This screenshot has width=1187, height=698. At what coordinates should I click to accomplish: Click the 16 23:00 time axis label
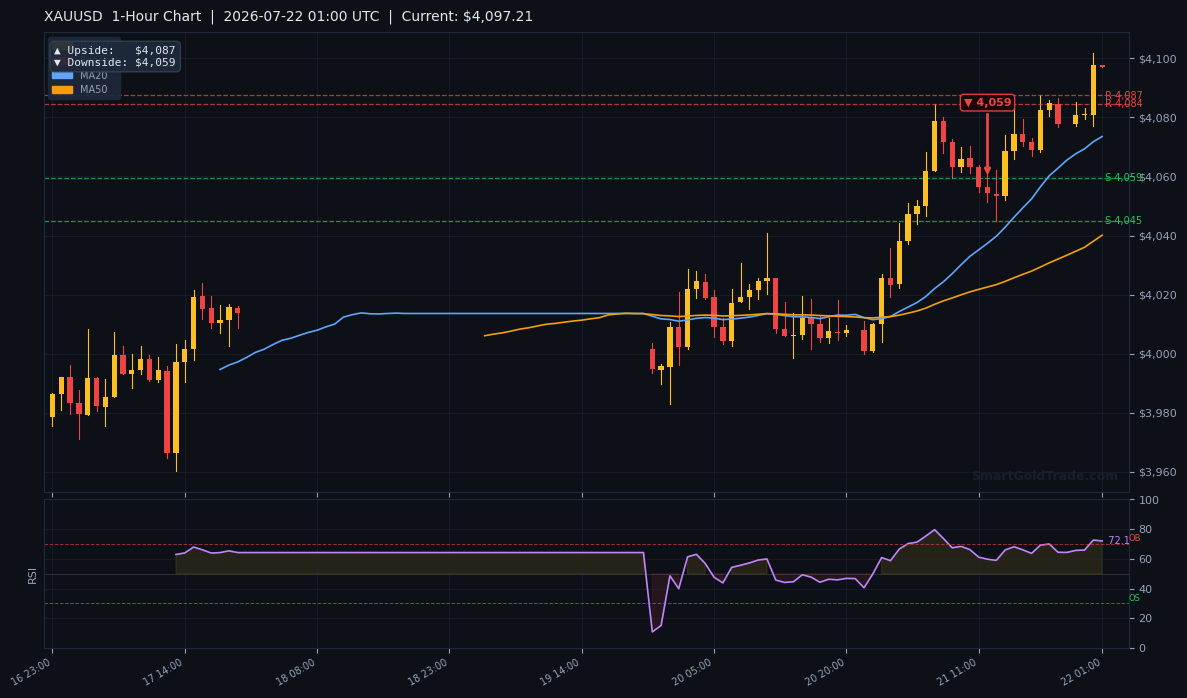coord(32,672)
